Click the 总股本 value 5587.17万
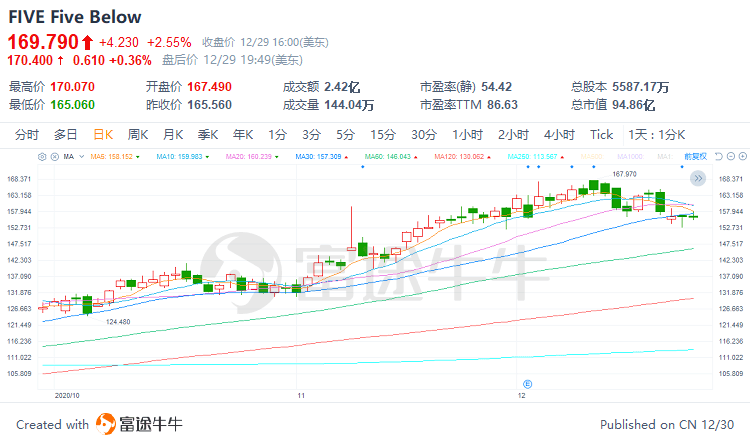The width and height of the screenshot is (750, 445). point(640,87)
